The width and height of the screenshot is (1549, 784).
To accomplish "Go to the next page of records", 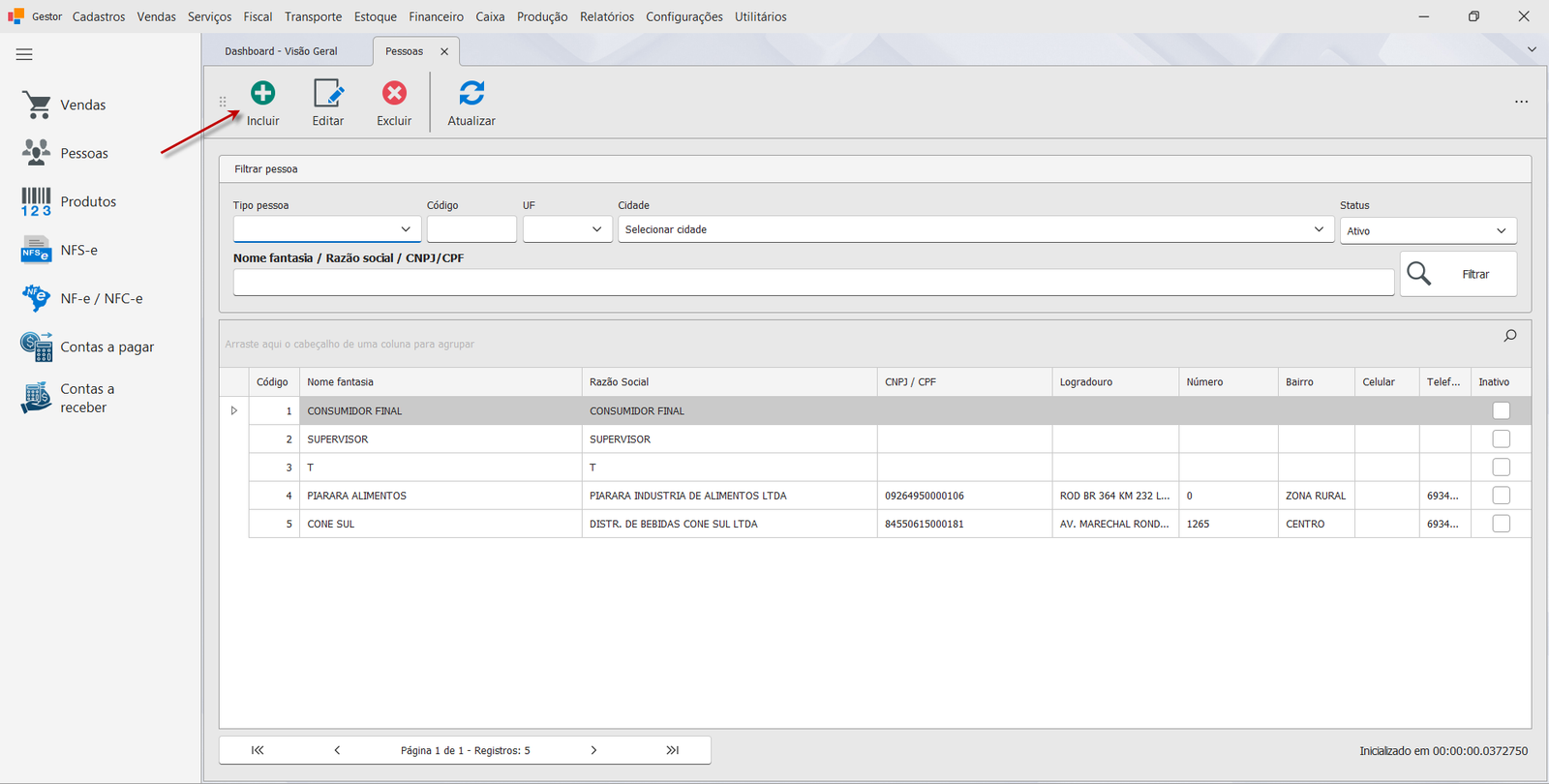I will pos(593,750).
